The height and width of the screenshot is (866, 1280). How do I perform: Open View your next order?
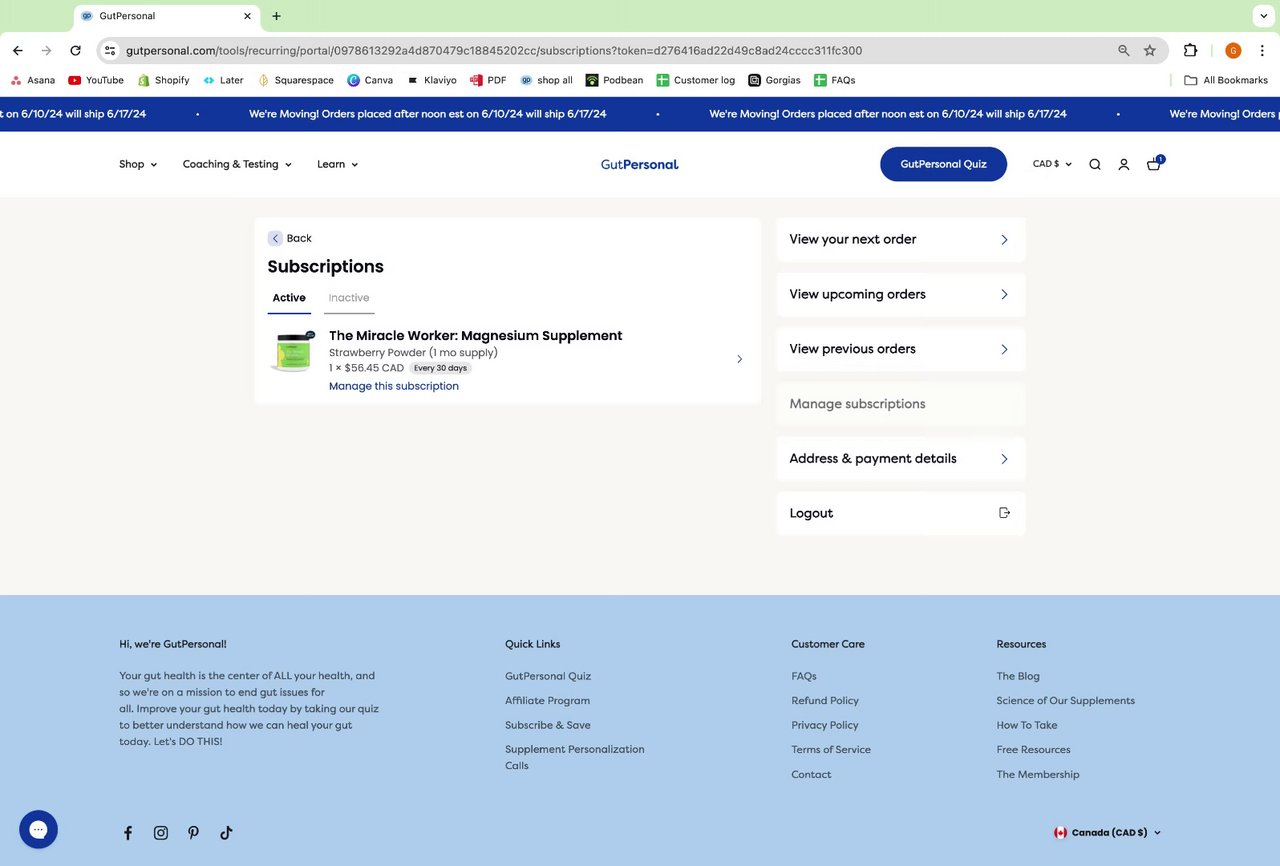point(901,240)
